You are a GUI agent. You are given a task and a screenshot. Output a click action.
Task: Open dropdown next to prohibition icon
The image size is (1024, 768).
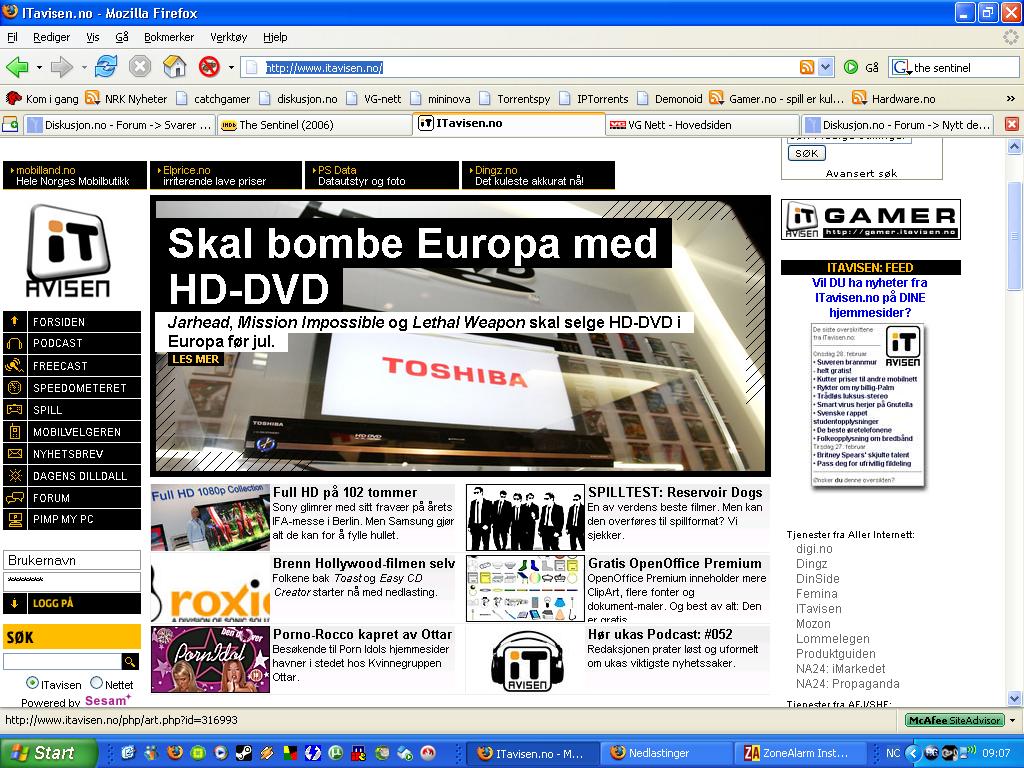[x=231, y=67]
